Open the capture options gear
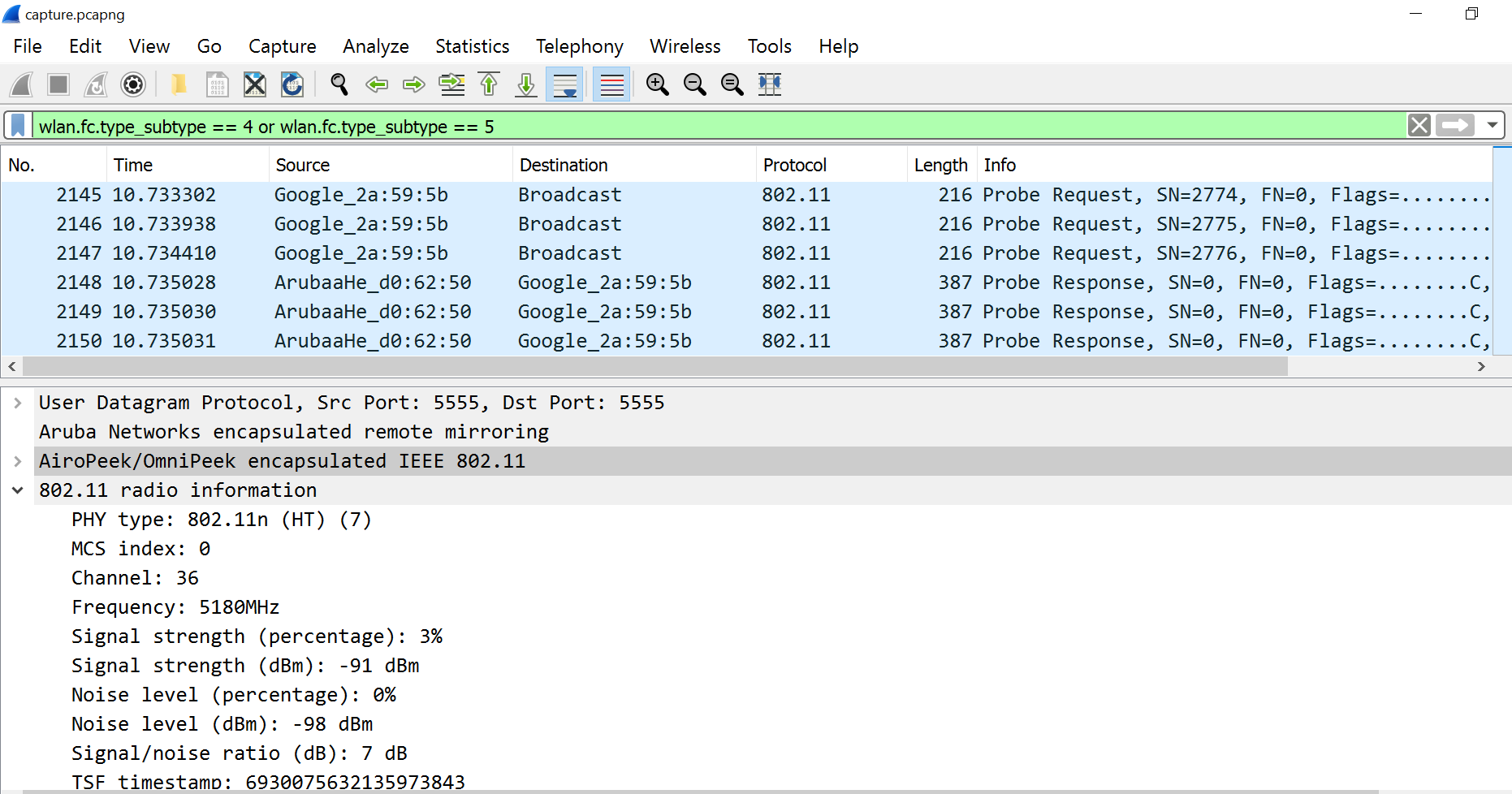This screenshot has width=1512, height=794. [x=132, y=84]
